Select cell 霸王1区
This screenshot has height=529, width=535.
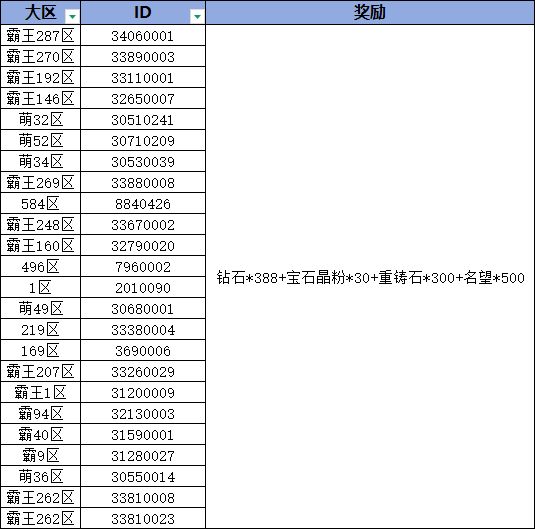click(41, 392)
